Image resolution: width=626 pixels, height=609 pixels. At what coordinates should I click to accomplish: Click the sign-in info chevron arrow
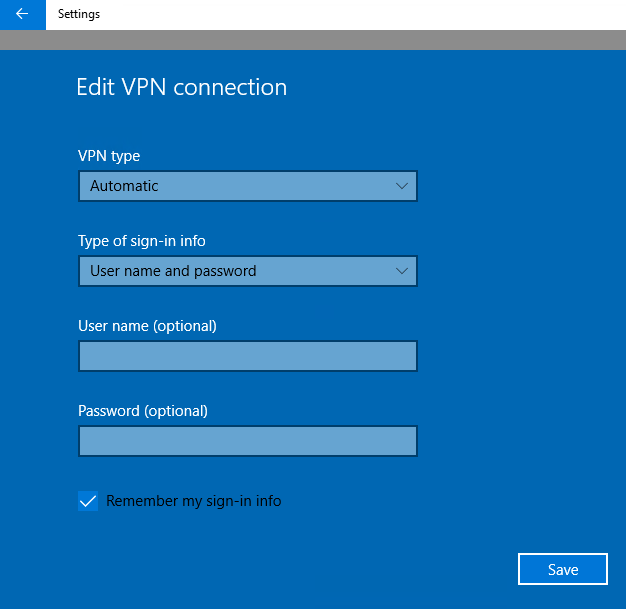point(401,271)
